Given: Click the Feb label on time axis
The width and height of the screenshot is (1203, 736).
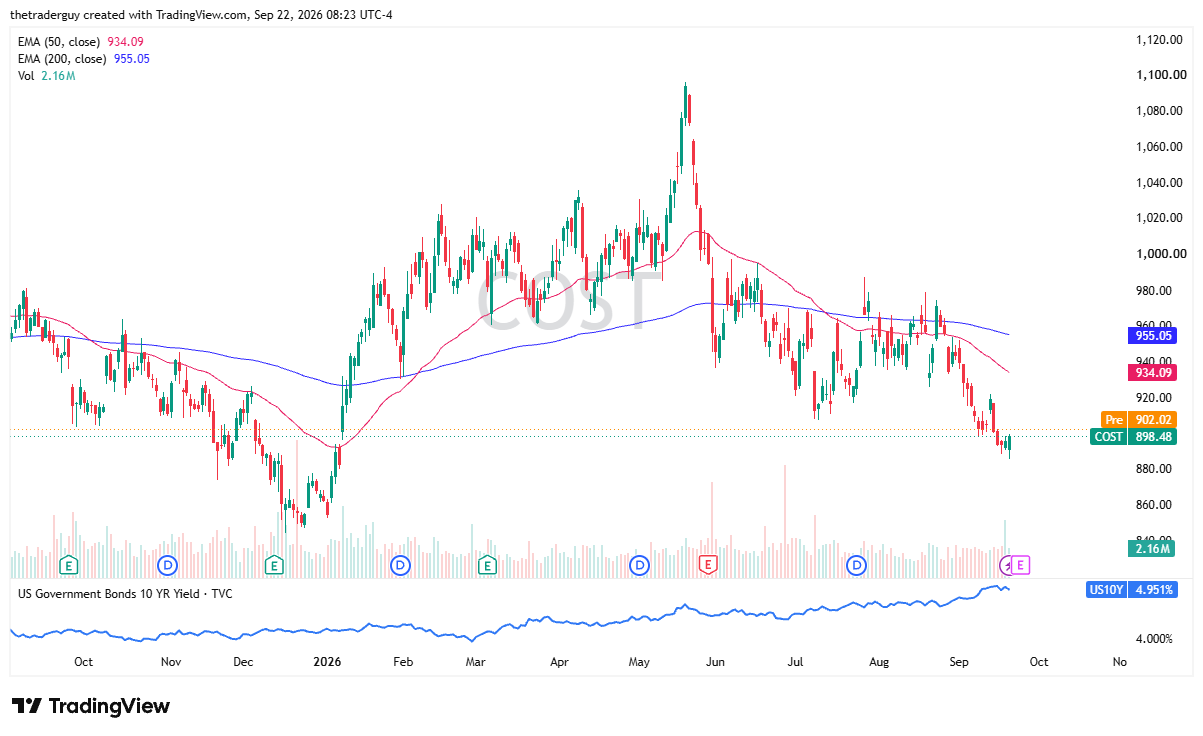Looking at the screenshot, I should [403, 662].
